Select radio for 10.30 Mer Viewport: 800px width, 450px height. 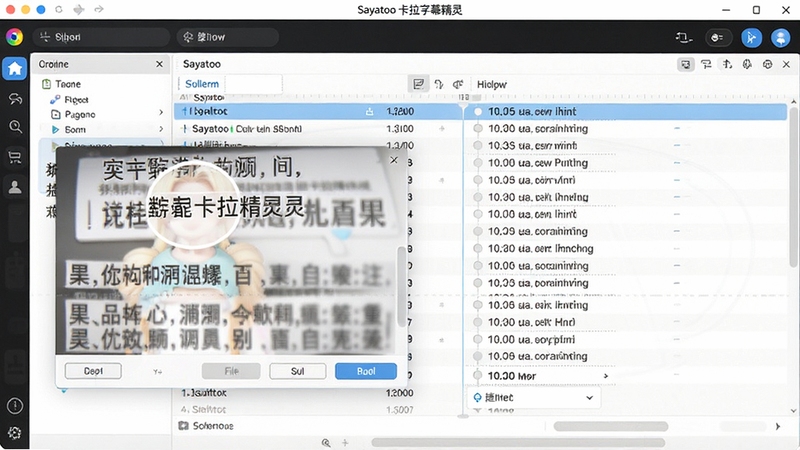[x=478, y=376]
